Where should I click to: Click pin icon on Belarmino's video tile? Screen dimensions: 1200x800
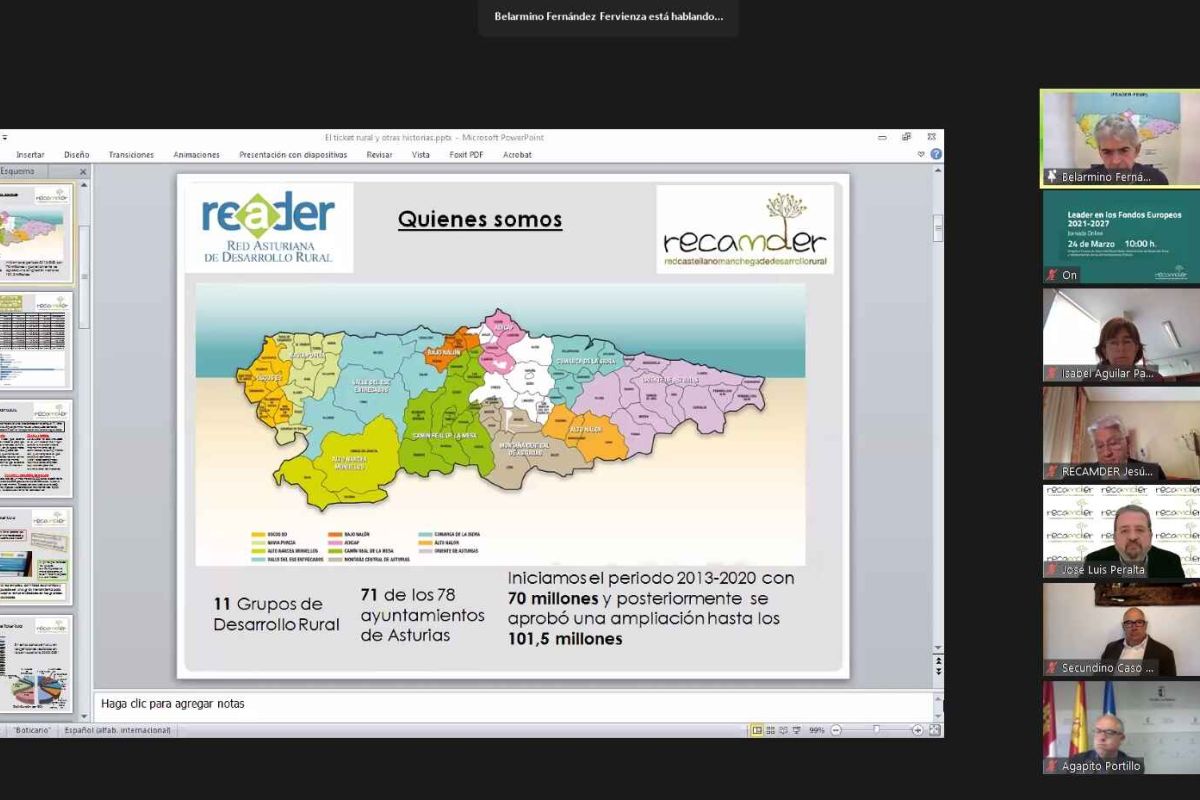click(1051, 176)
